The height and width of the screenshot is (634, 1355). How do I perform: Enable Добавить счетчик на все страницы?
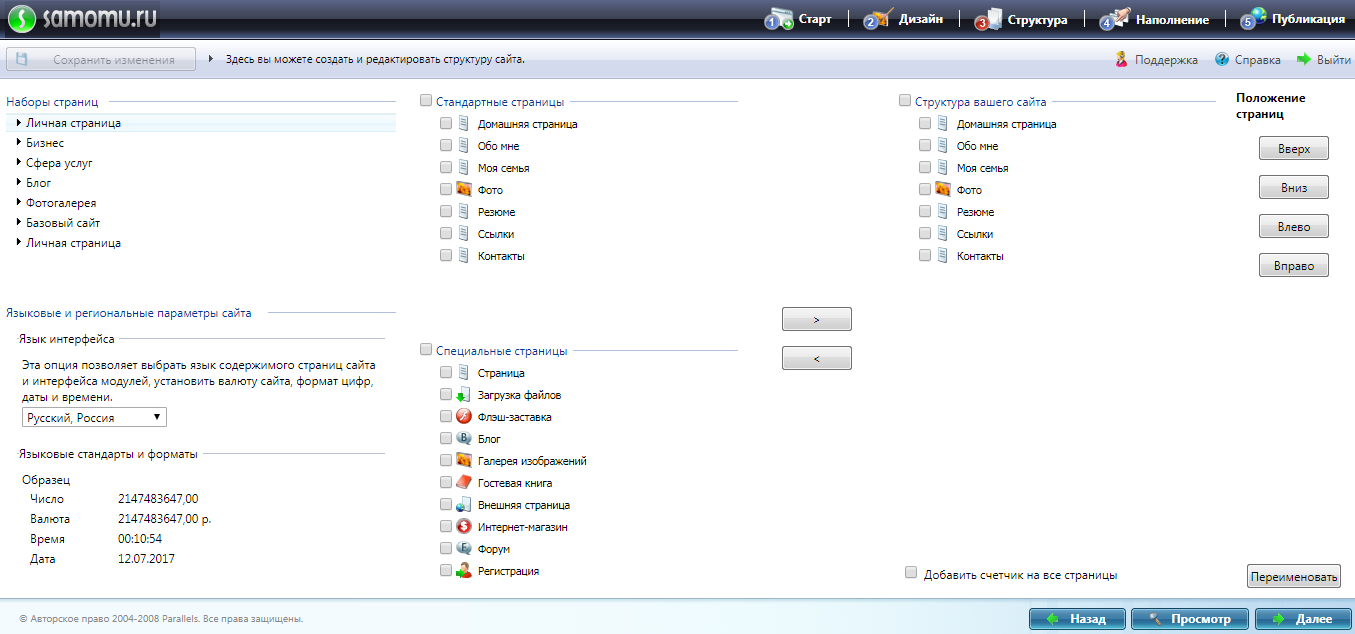[x=911, y=573]
